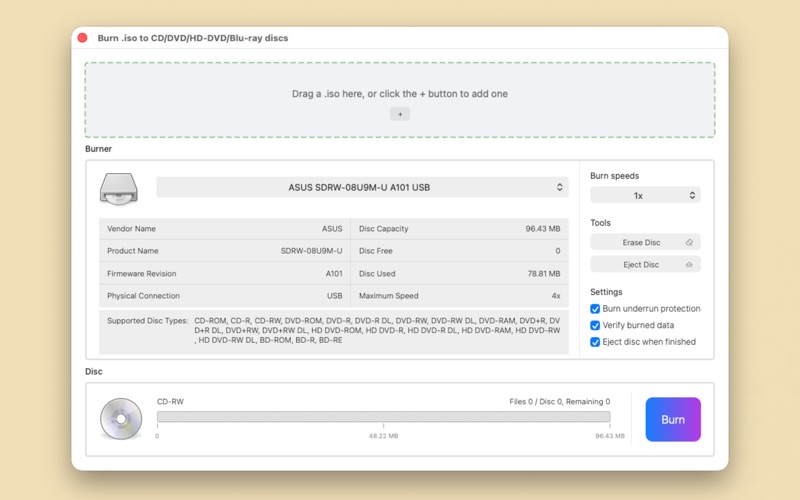Open the Burn speeds 1x dropdown

click(x=645, y=195)
